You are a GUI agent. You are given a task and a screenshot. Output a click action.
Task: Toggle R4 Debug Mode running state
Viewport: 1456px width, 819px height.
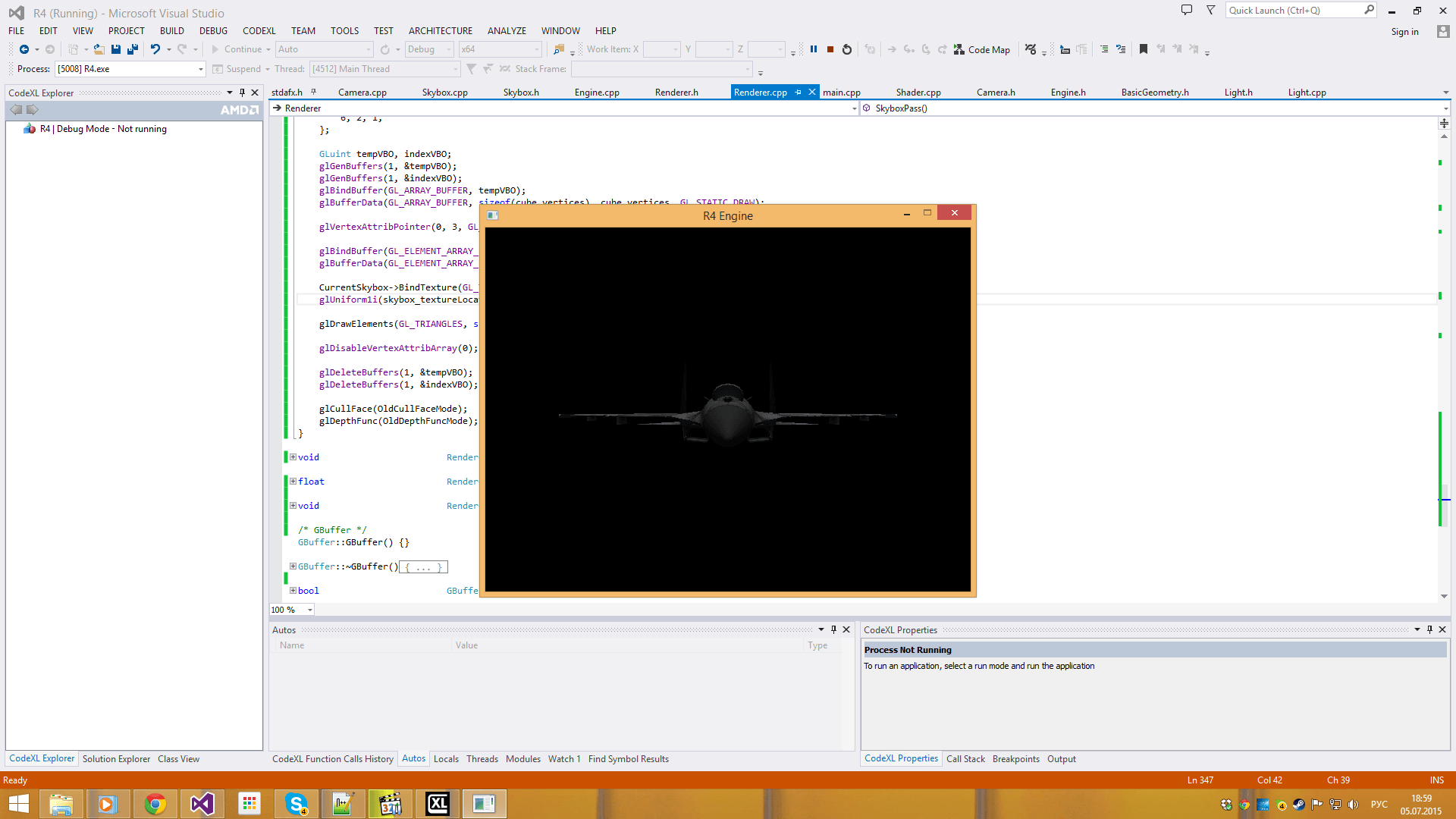coord(103,128)
